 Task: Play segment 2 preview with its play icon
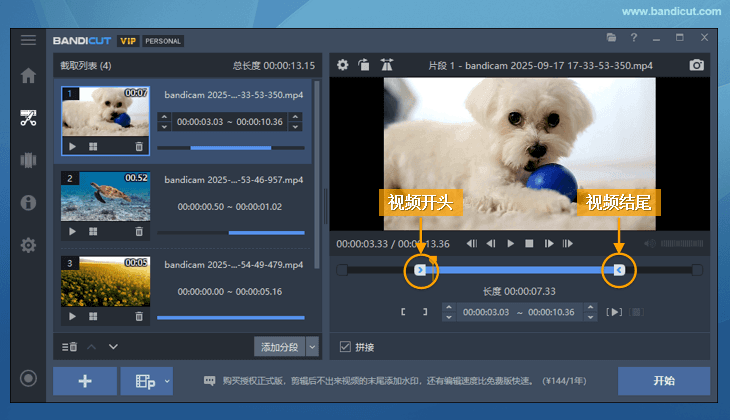click(72, 231)
